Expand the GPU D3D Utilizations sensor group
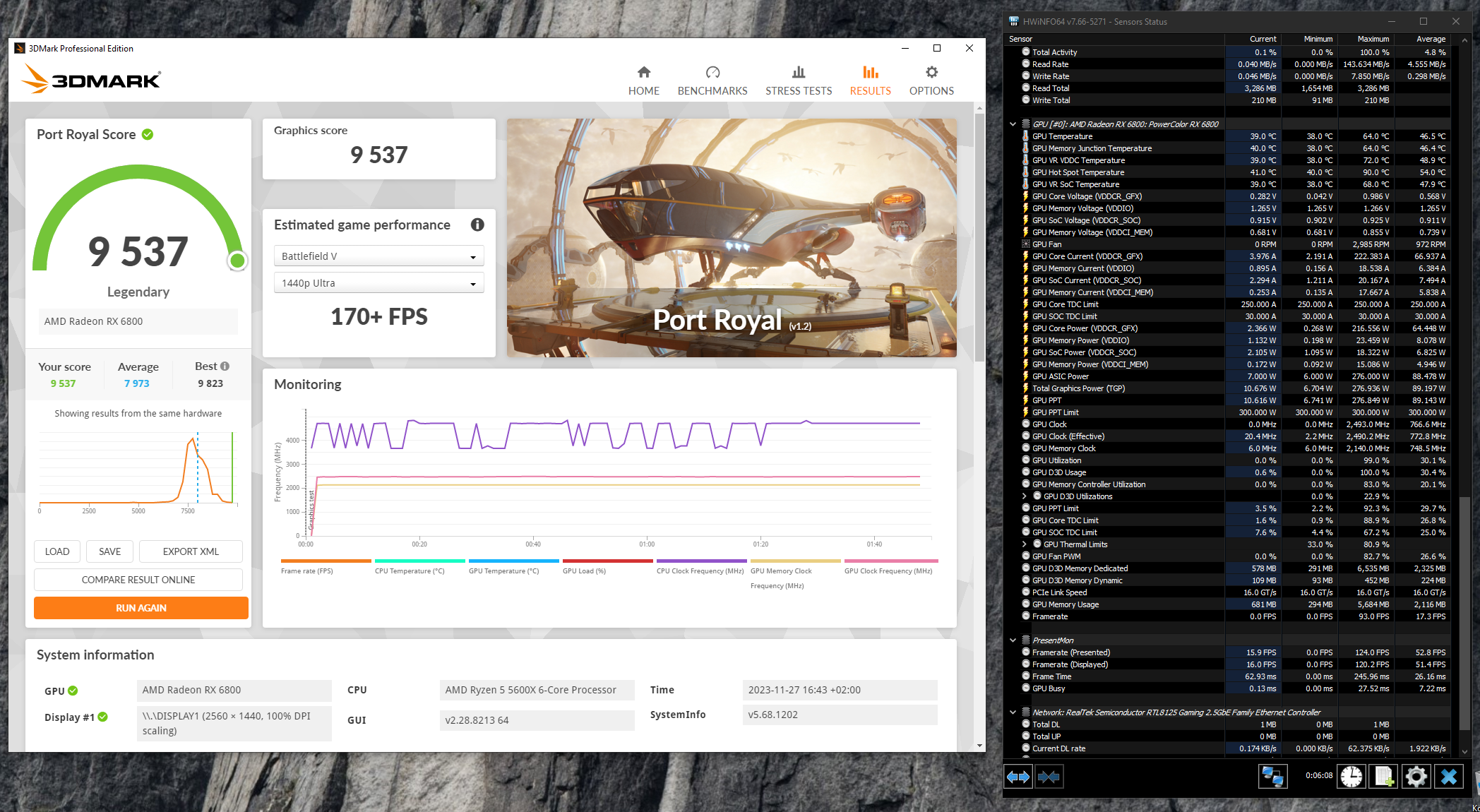Image resolution: width=1480 pixels, height=812 pixels. [x=1025, y=496]
